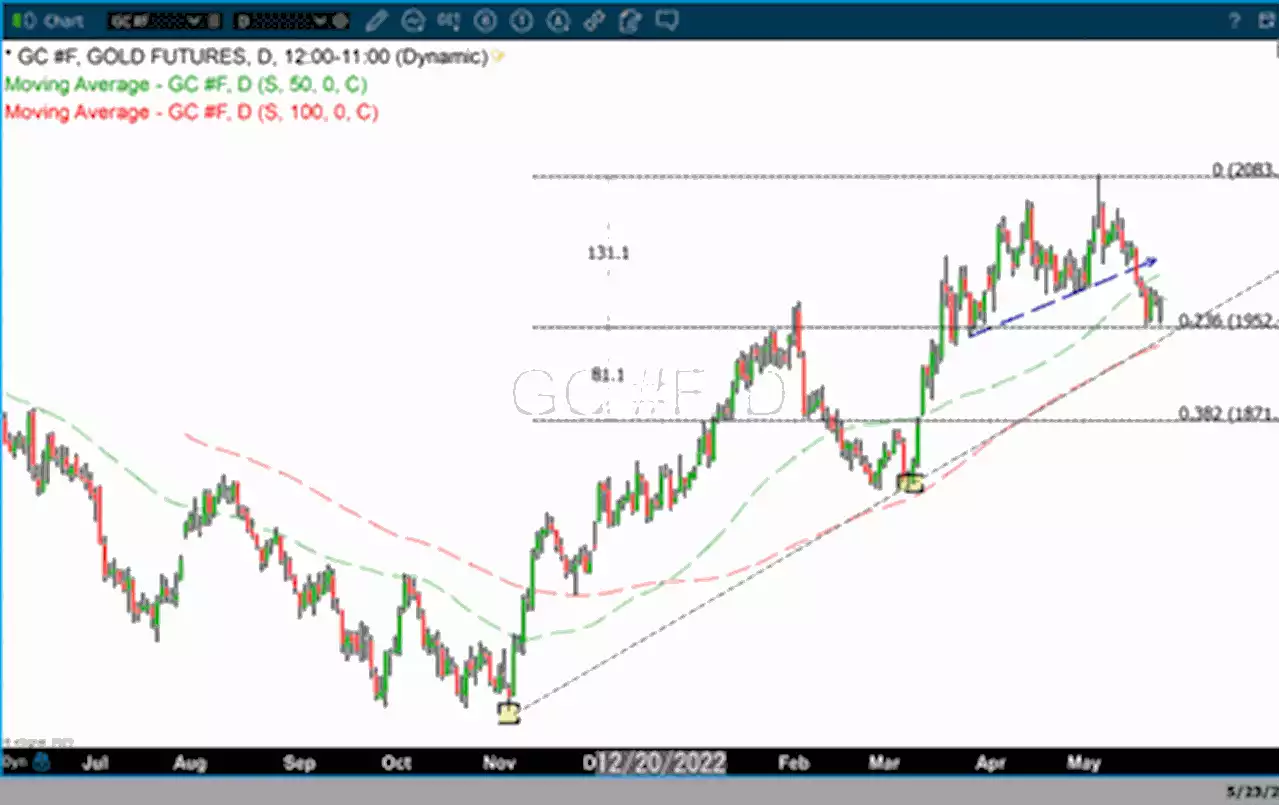Viewport: 1280px width, 805px height.
Task: Click the circled S toolbar icon
Action: tap(485, 20)
